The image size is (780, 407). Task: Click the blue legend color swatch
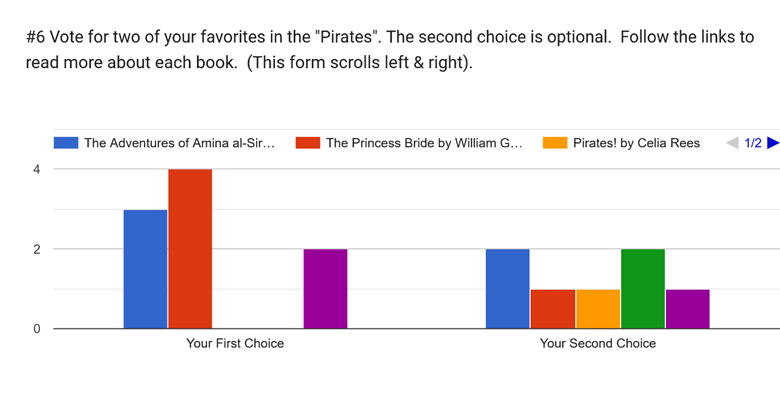pos(66,143)
